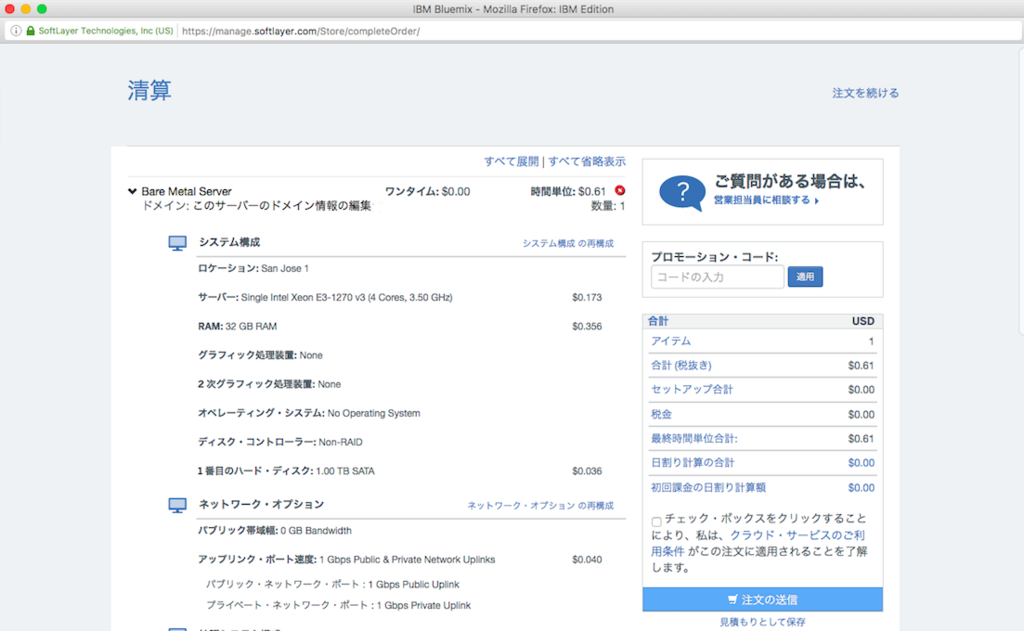1024x631 pixels.
Task: Click the 初回課金の日割り計算額 row label
Action: tap(708, 487)
